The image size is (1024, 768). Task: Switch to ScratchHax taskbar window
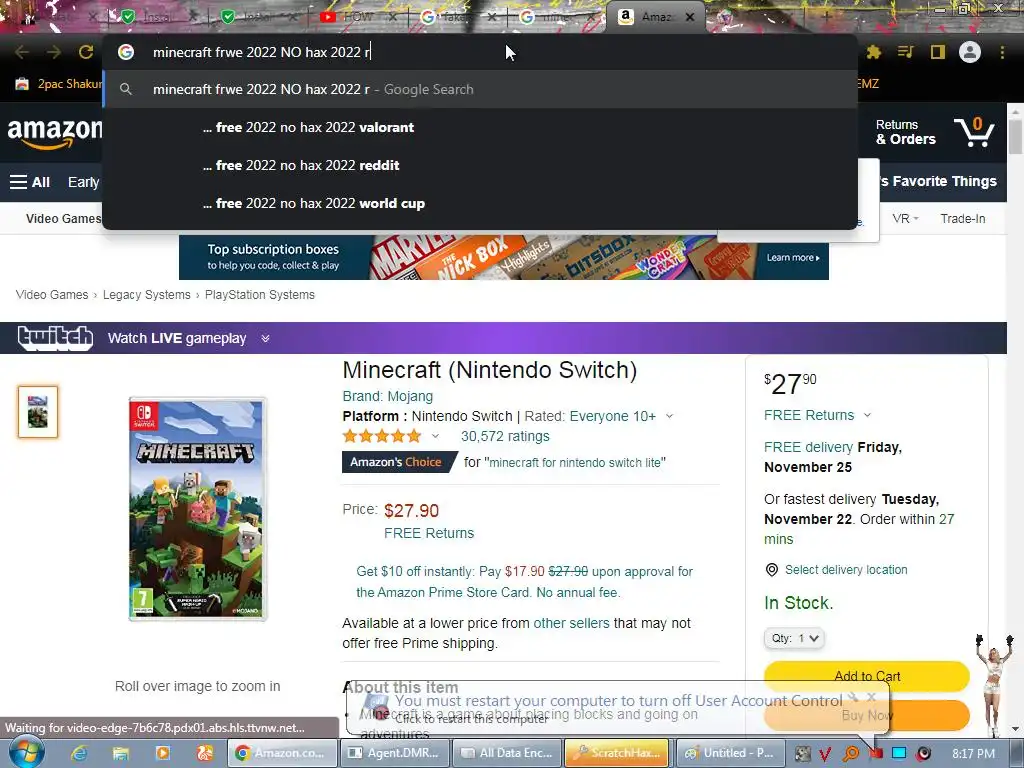point(617,753)
